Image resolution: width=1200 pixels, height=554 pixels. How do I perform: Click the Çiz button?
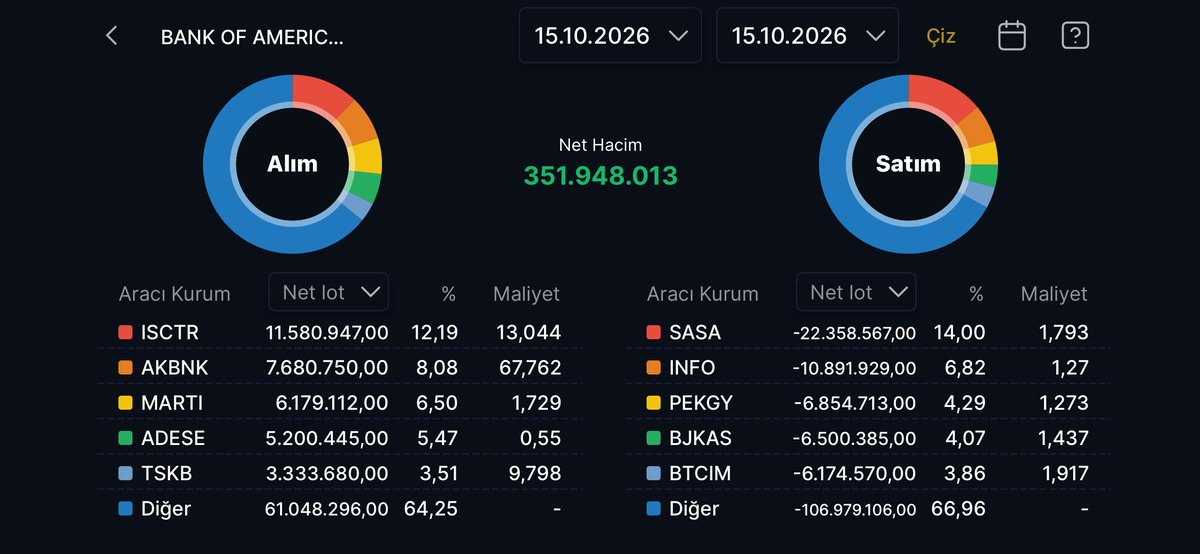941,36
